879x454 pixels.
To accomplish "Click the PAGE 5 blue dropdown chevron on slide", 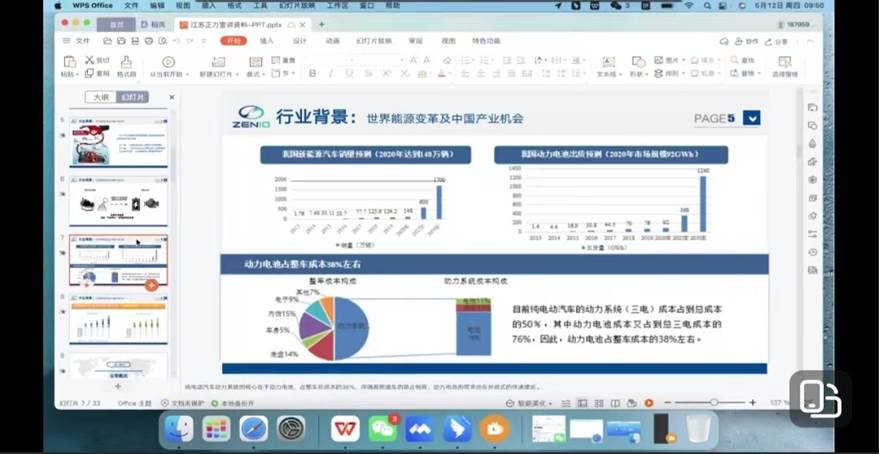I will 751,118.
